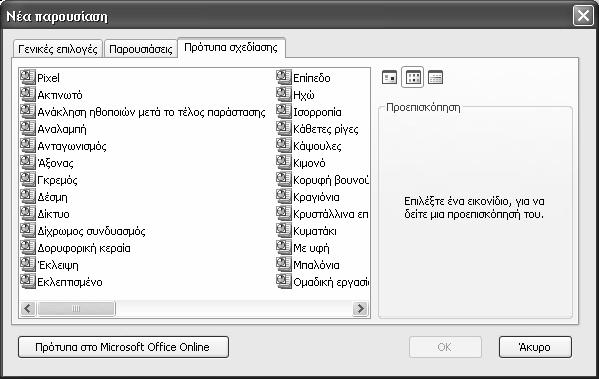Screen dimensions: 599x379
Task: Click the icon next to Αναλαμπή
Action: [x=28, y=128]
